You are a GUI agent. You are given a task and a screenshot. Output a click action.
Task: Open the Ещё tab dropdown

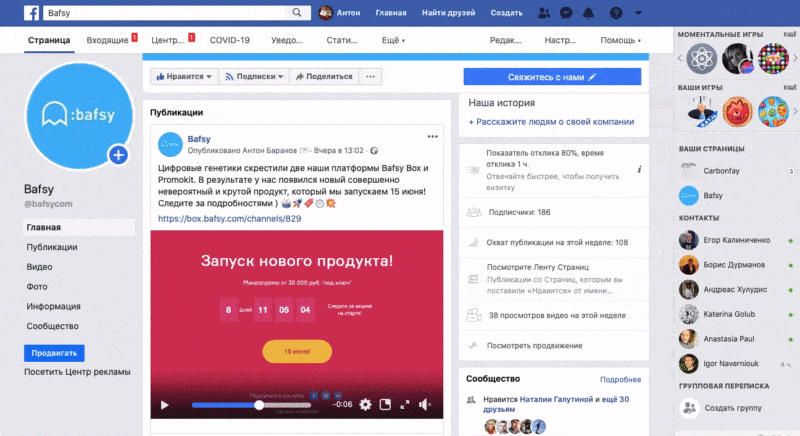(x=393, y=40)
